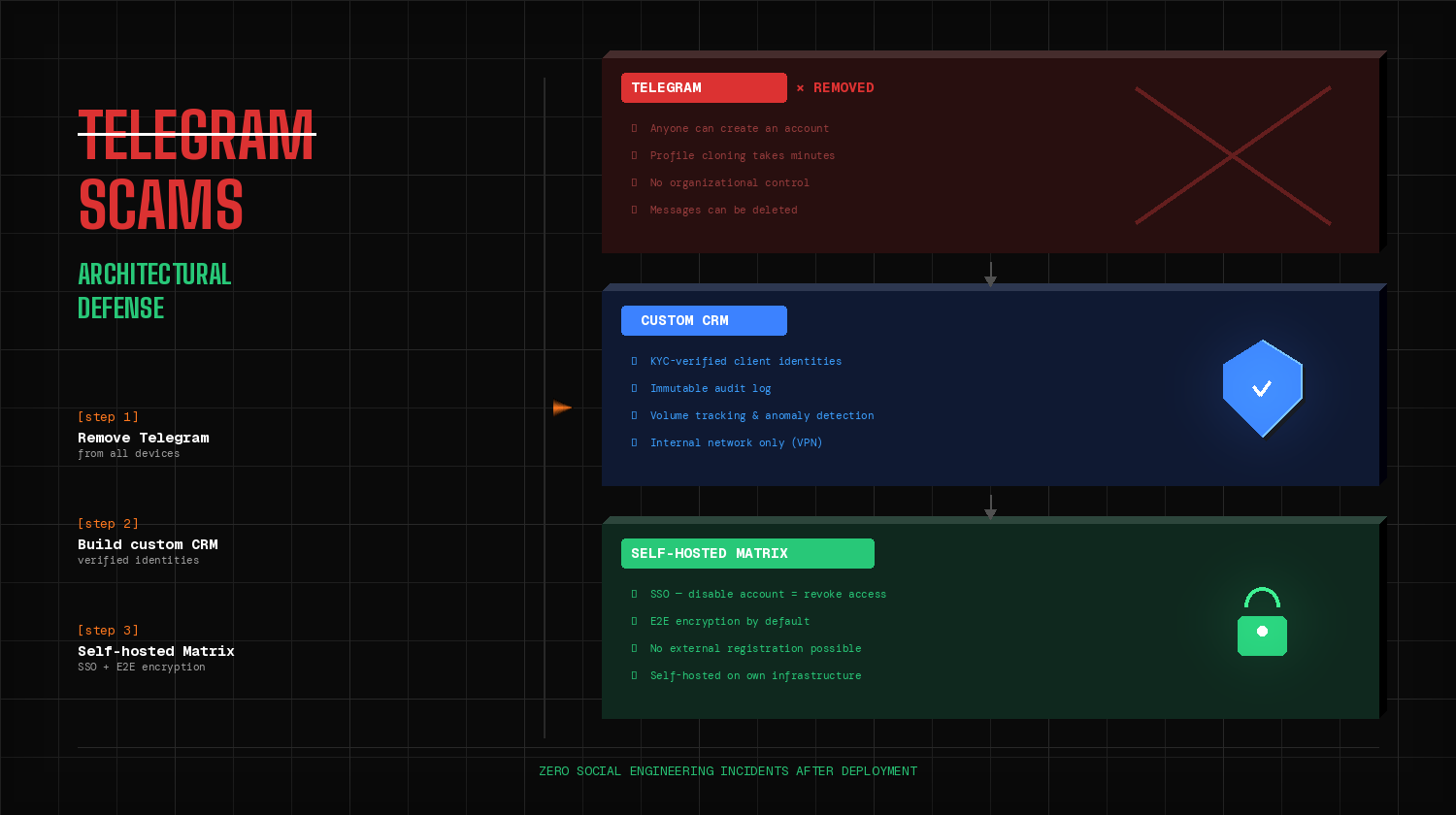Click 'Profile cloning takes minutes' line
This screenshot has width=1456, height=815.
(743, 155)
